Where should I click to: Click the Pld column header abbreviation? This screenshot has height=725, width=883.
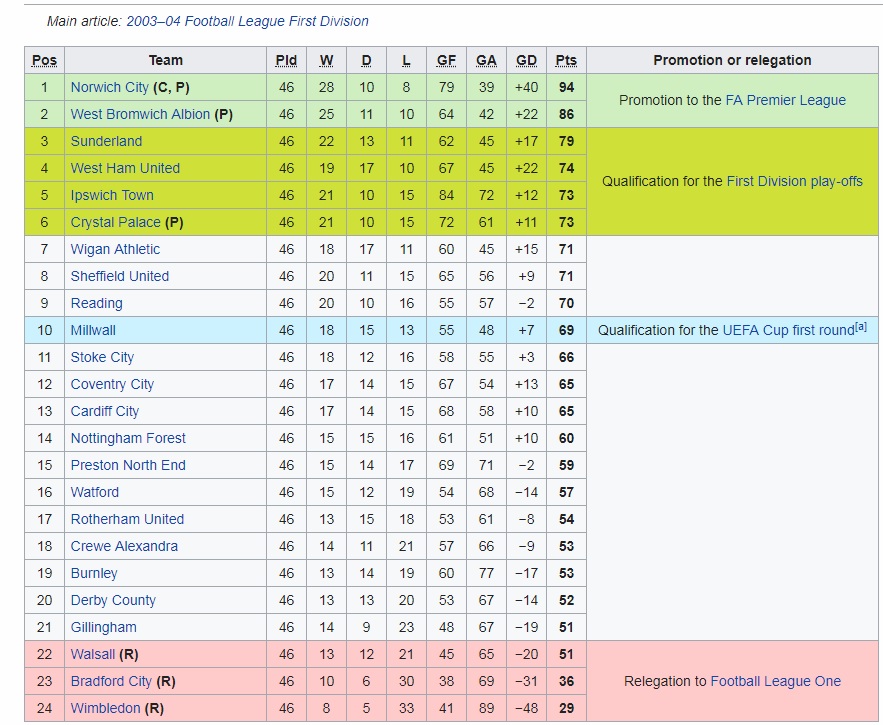[x=286, y=60]
